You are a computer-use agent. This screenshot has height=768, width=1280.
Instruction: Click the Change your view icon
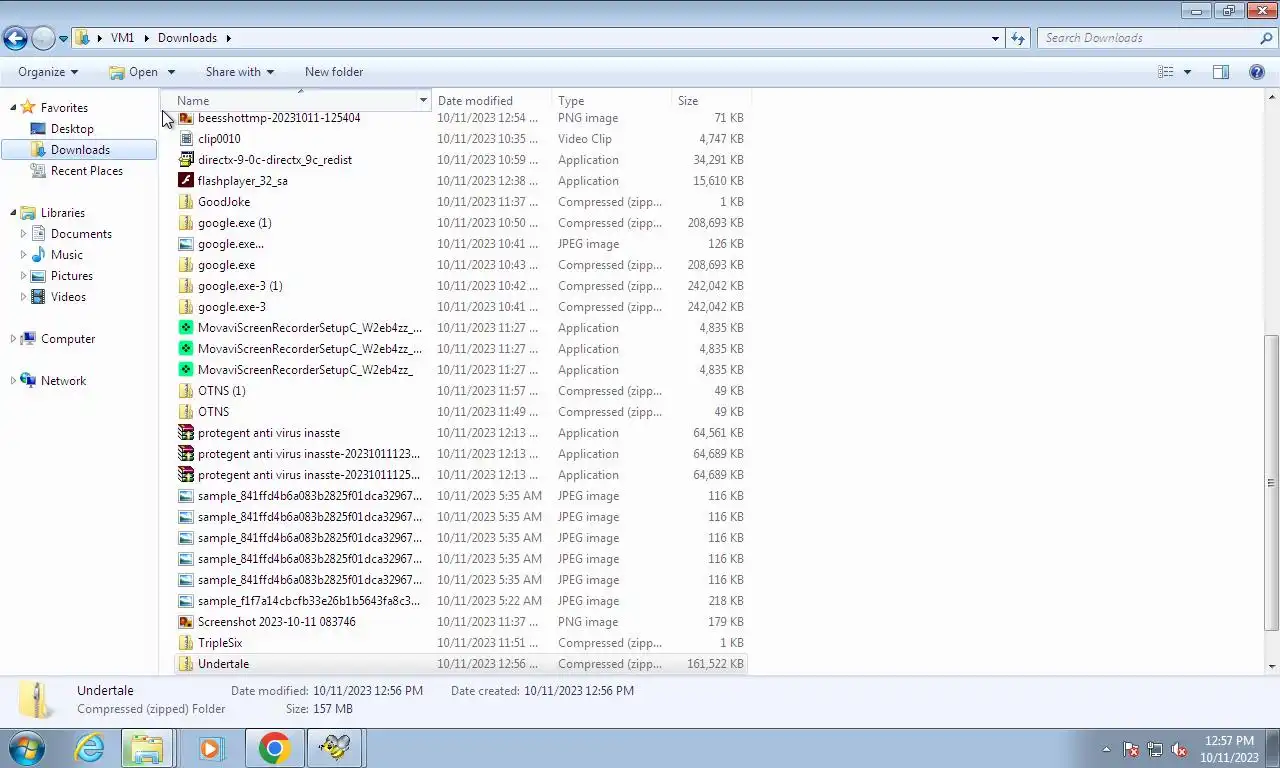click(1166, 72)
